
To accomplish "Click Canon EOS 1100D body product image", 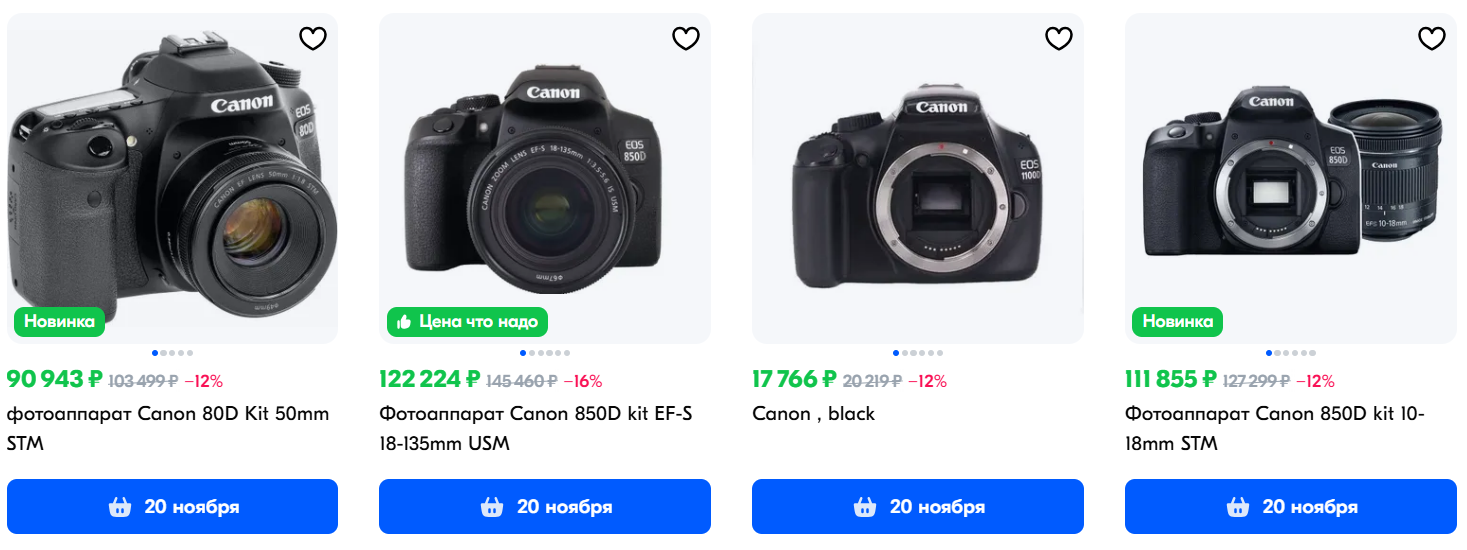I will click(917, 180).
